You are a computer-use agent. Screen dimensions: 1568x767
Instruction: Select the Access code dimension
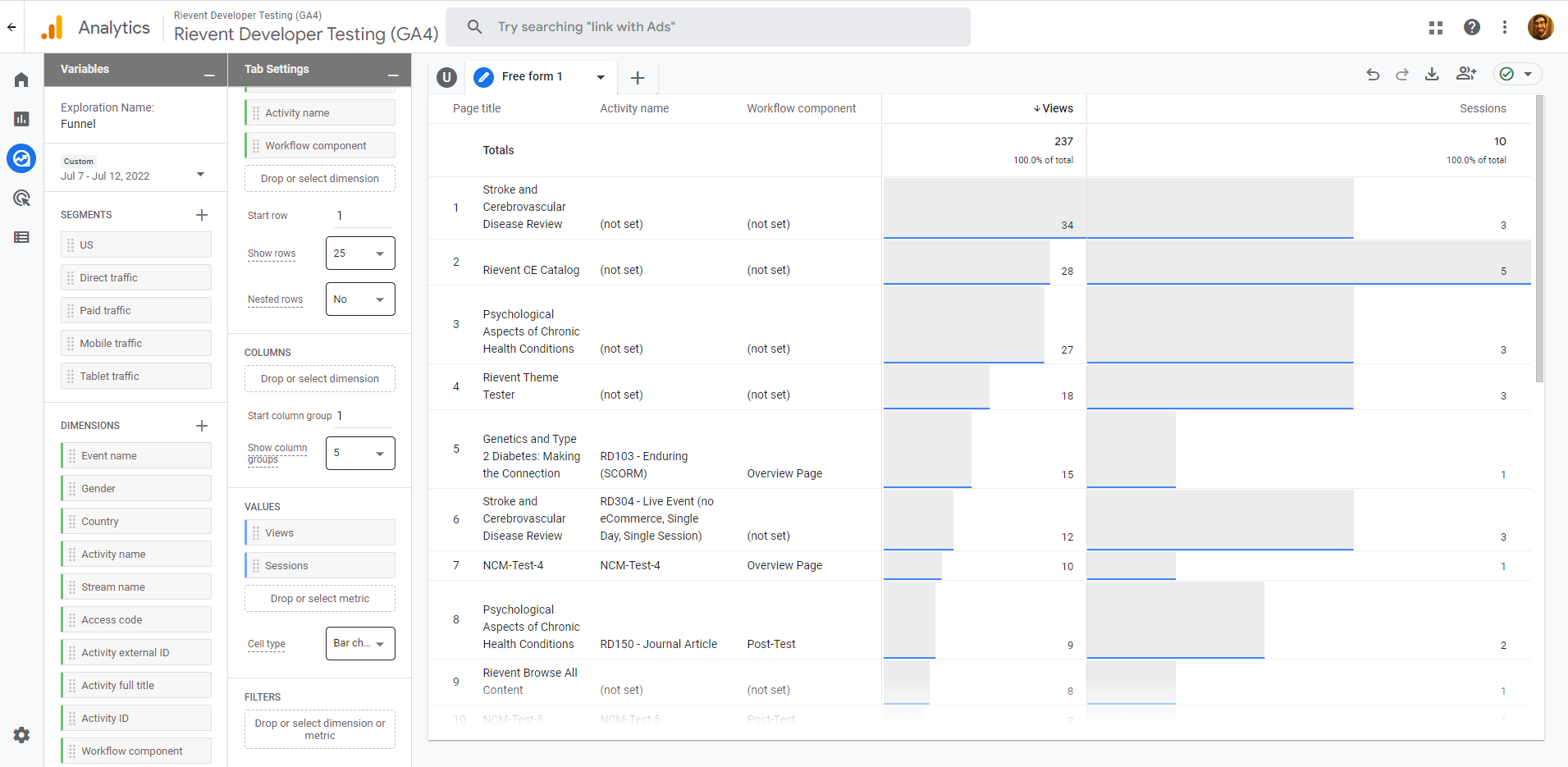point(136,619)
